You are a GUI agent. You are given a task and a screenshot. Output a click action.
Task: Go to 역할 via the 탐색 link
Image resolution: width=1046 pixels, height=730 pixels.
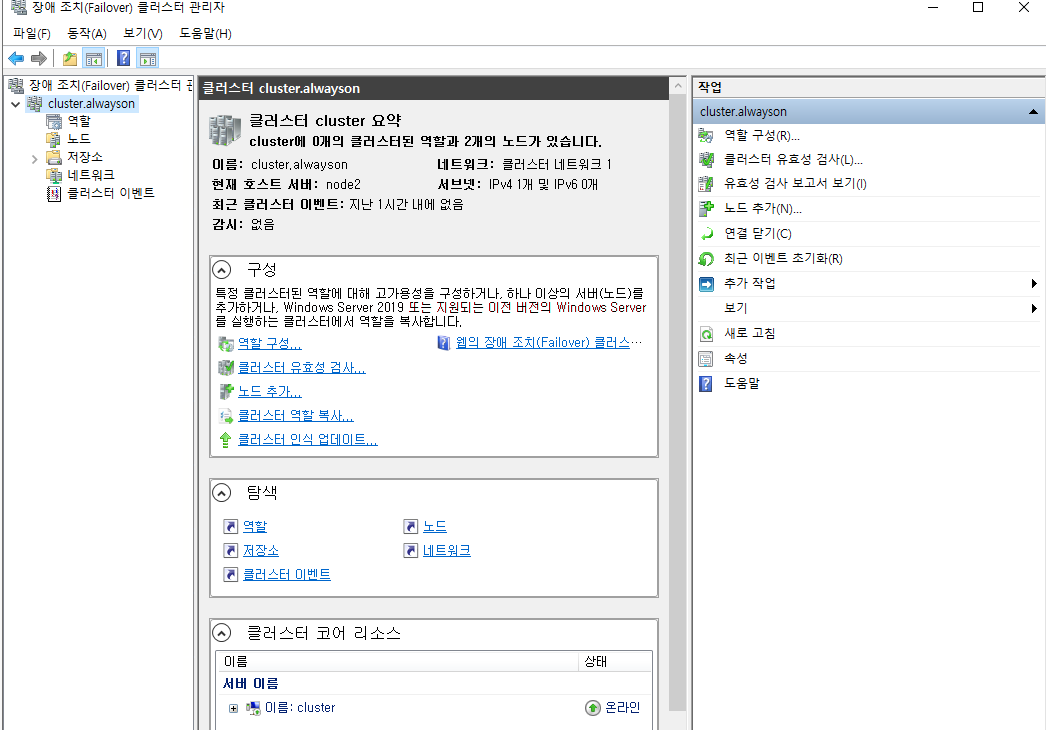point(255,526)
